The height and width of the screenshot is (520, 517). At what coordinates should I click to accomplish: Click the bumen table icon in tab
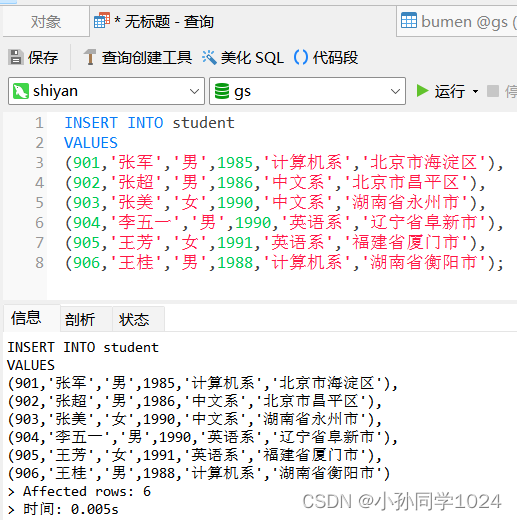click(x=409, y=20)
